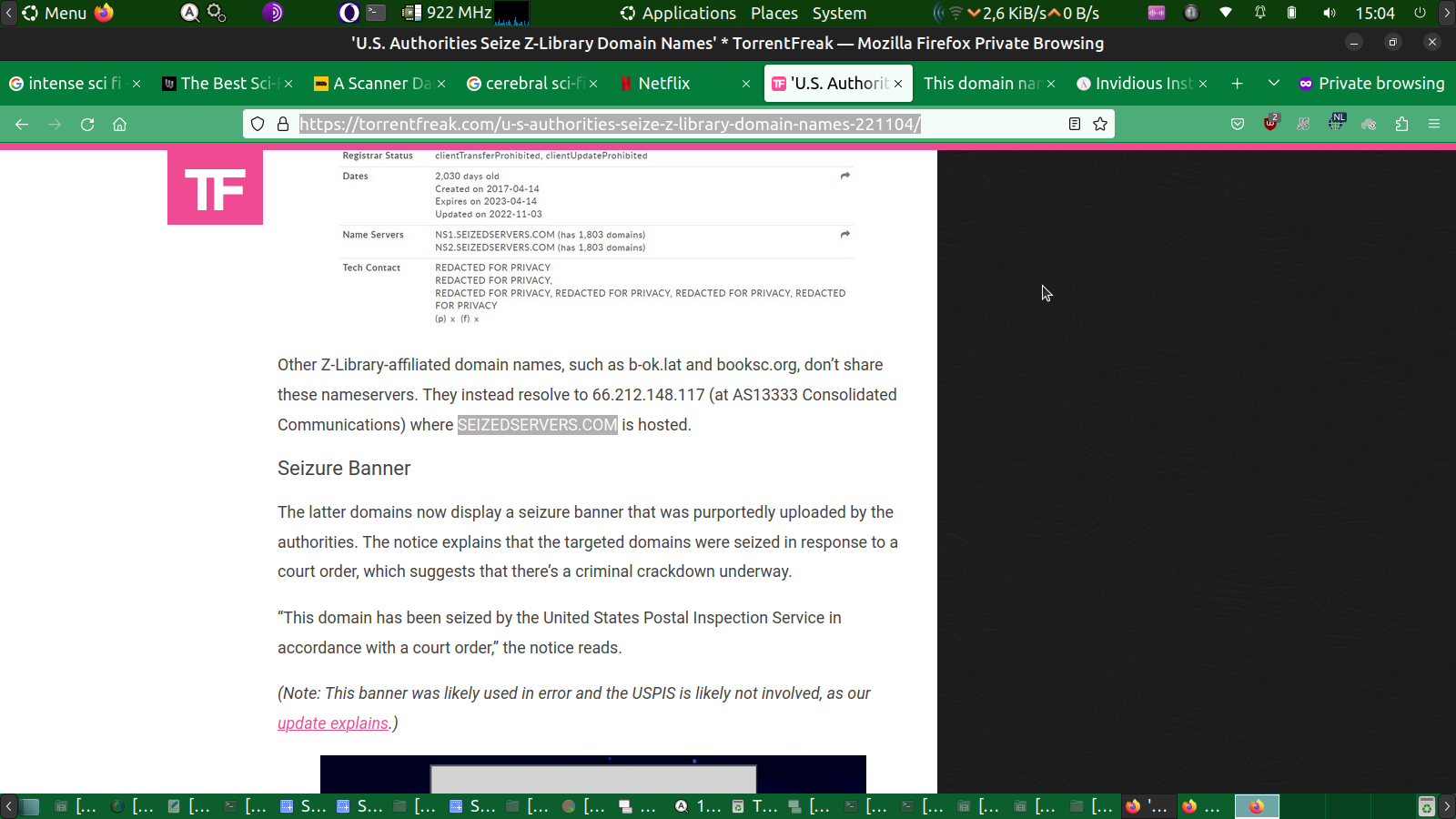The height and width of the screenshot is (819, 1456).
Task: Share the Name Servers row
Action: (x=845, y=234)
